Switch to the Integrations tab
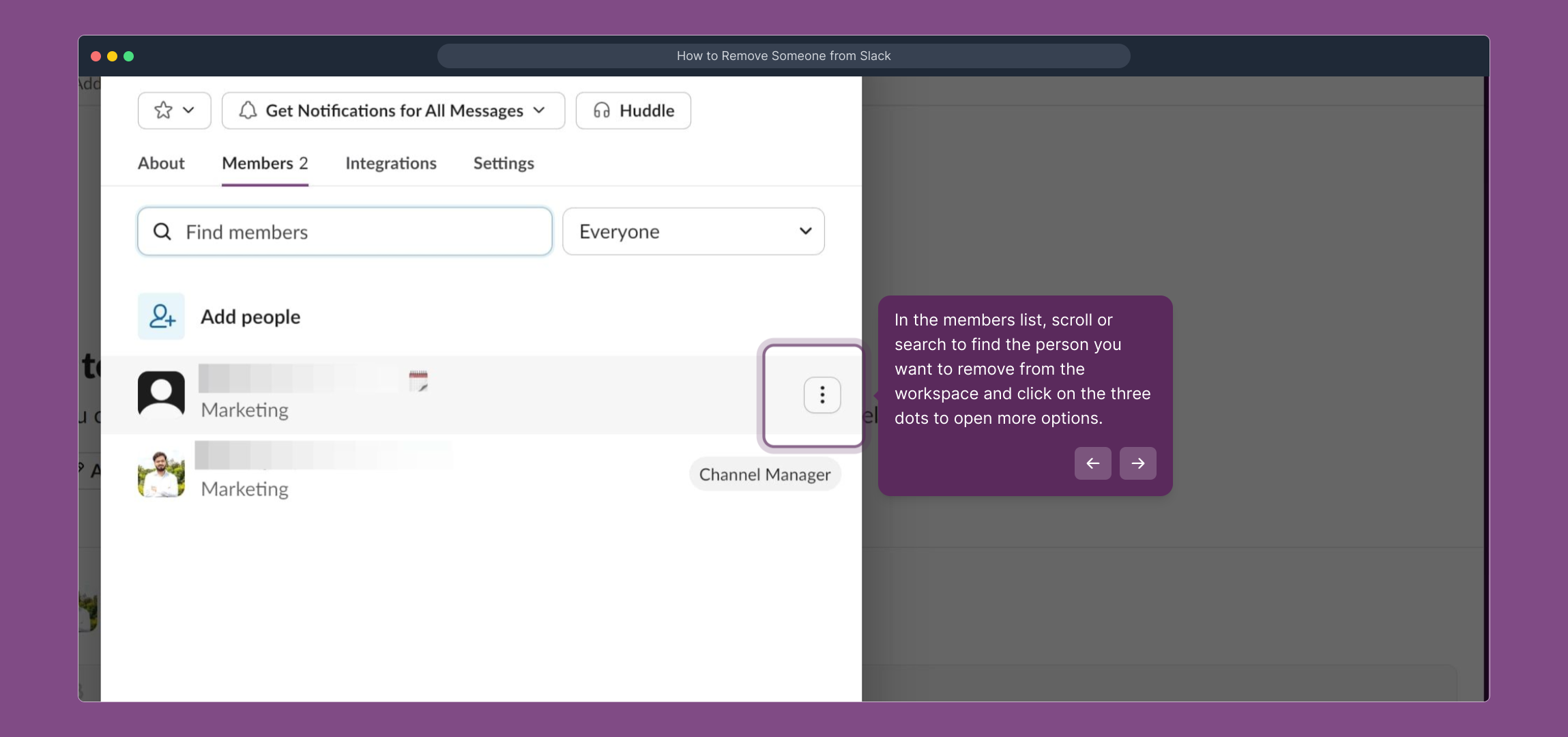This screenshot has height=737, width=1568. pyautogui.click(x=390, y=163)
